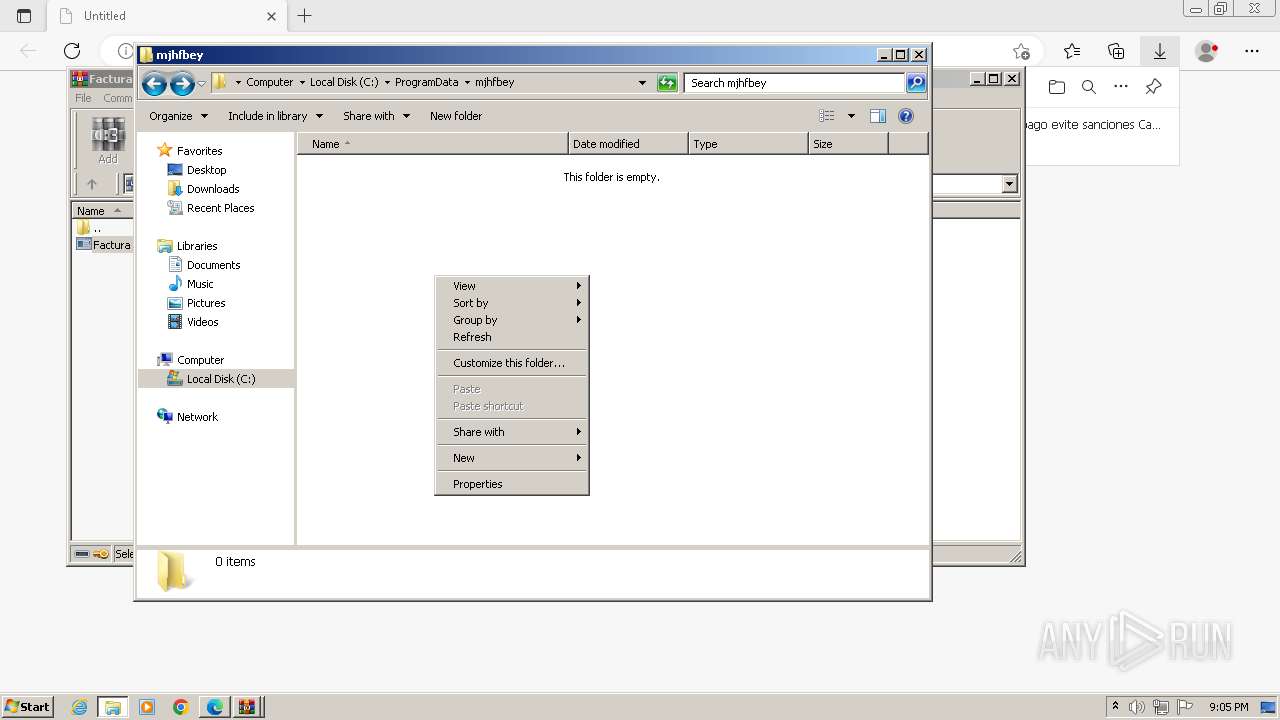Click Local Disk (C:) breadcrumb segment

pos(344,83)
